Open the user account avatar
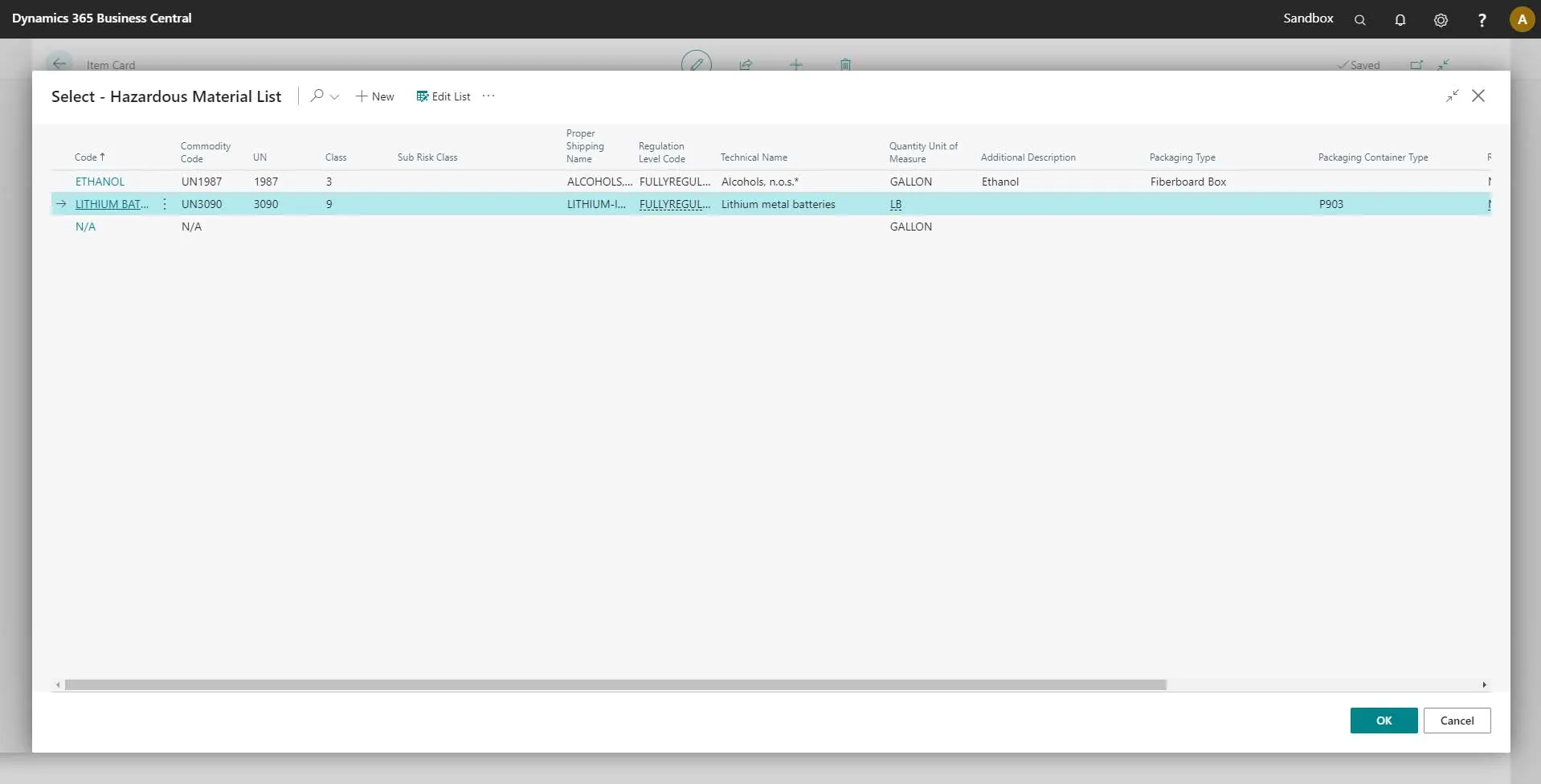 (x=1521, y=19)
